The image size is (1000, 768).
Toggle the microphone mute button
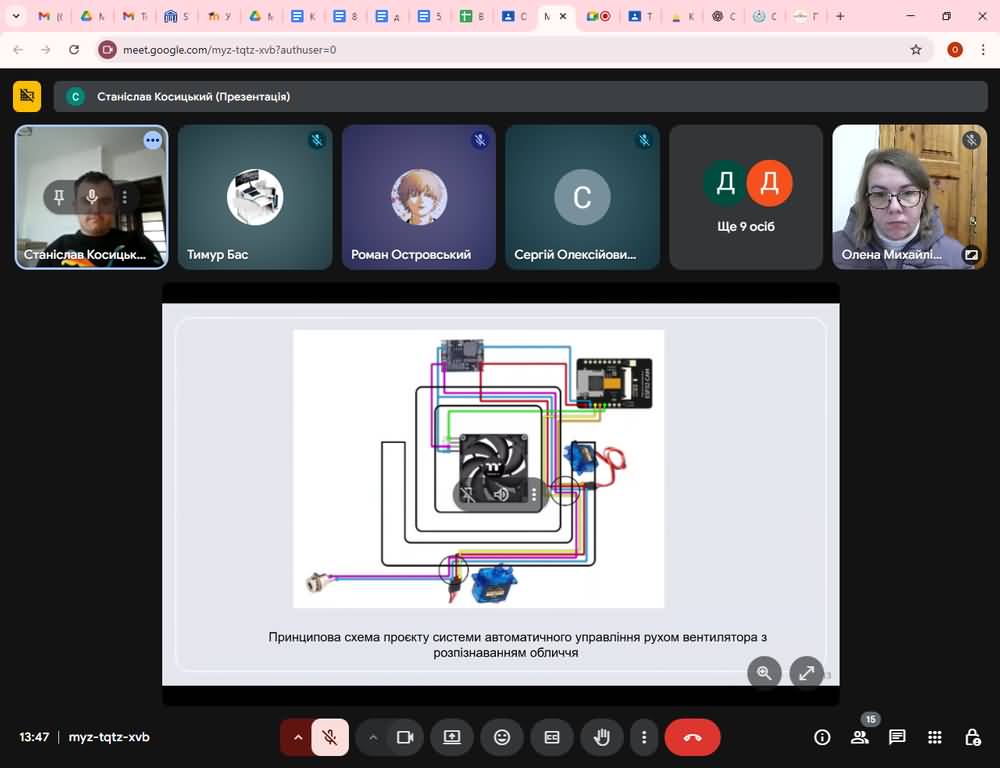point(329,737)
